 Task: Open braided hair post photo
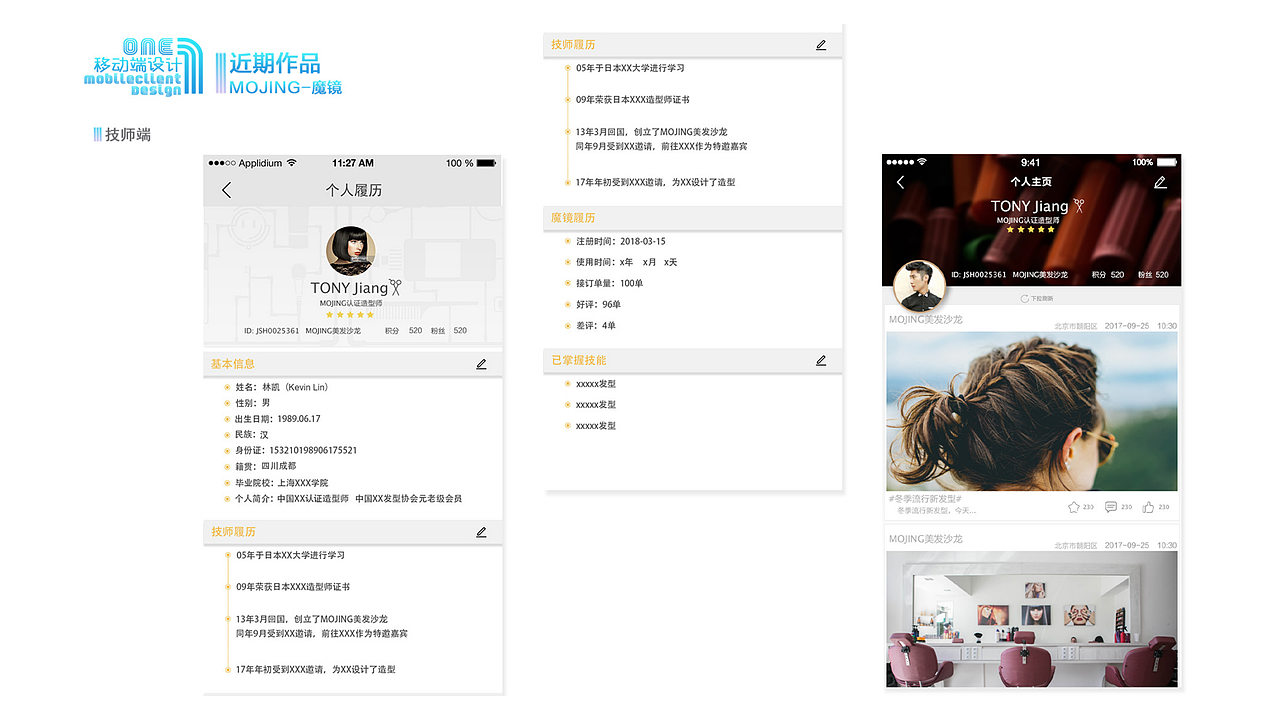tap(1032, 411)
